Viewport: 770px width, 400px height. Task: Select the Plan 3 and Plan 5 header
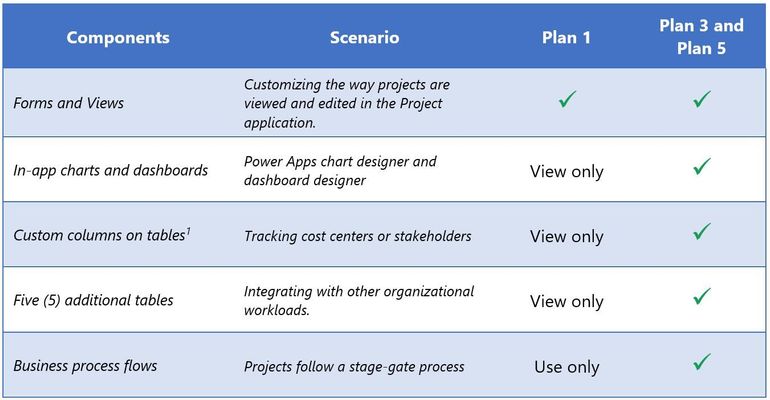[701, 37]
